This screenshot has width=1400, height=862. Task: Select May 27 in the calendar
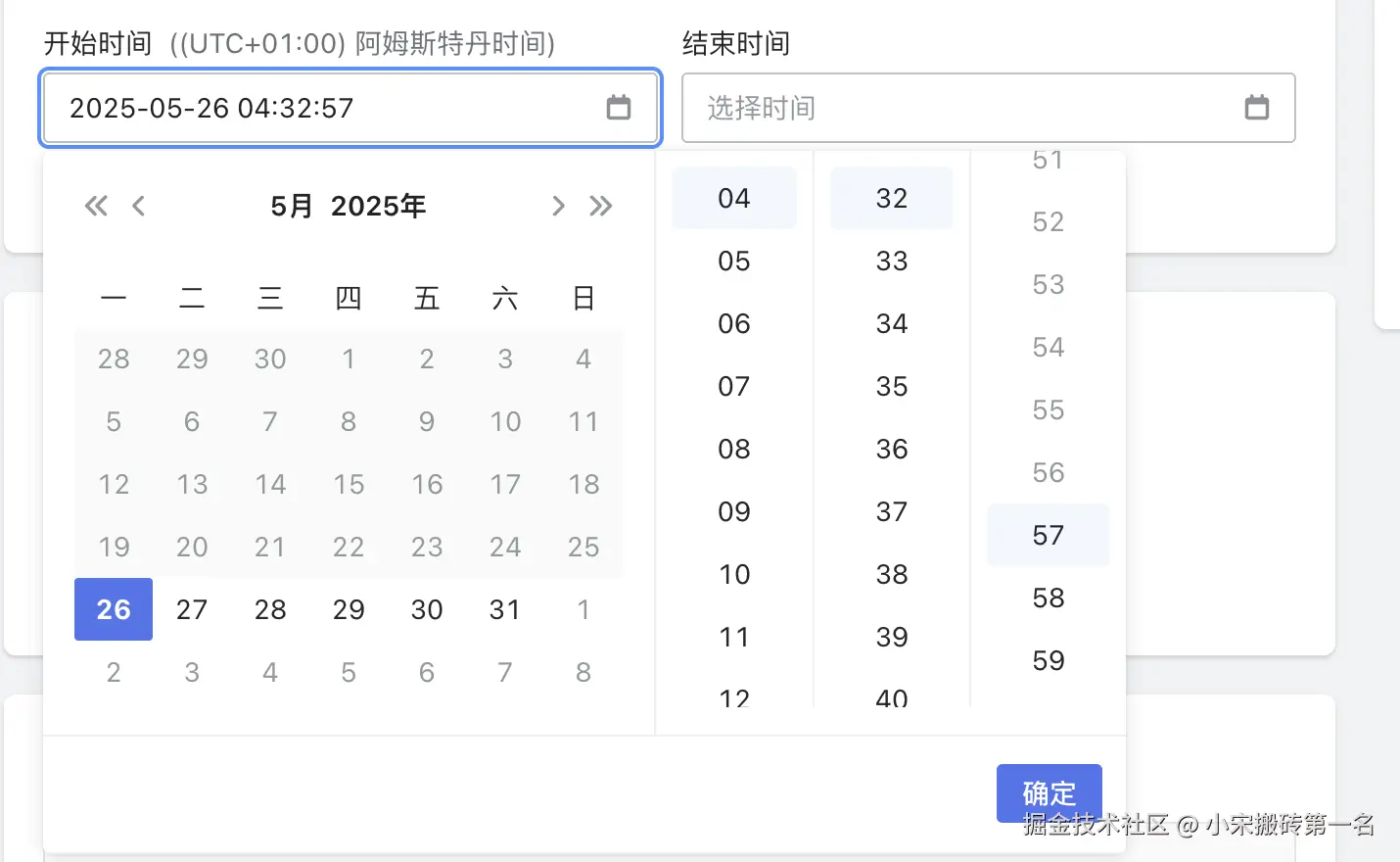click(192, 609)
